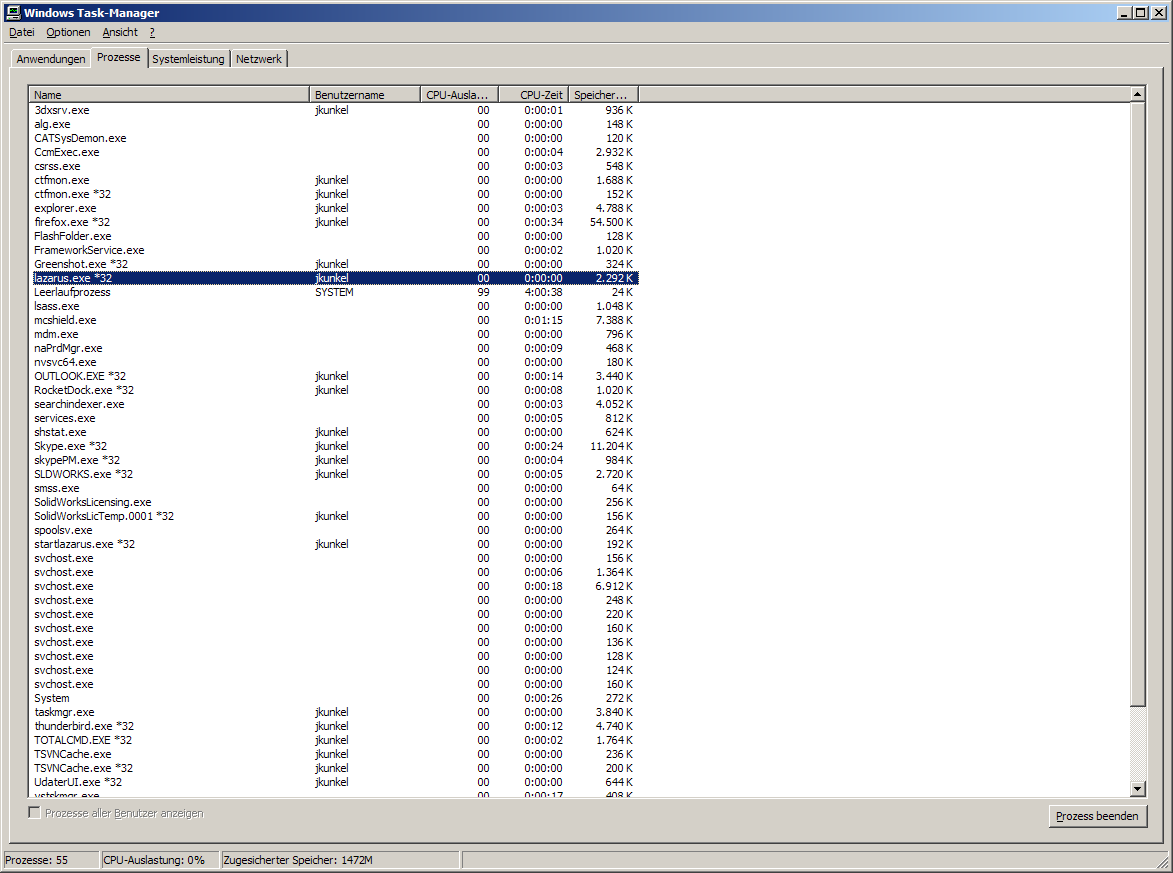Switch to the Systemleistung tab
The image size is (1173, 873).
pos(188,59)
